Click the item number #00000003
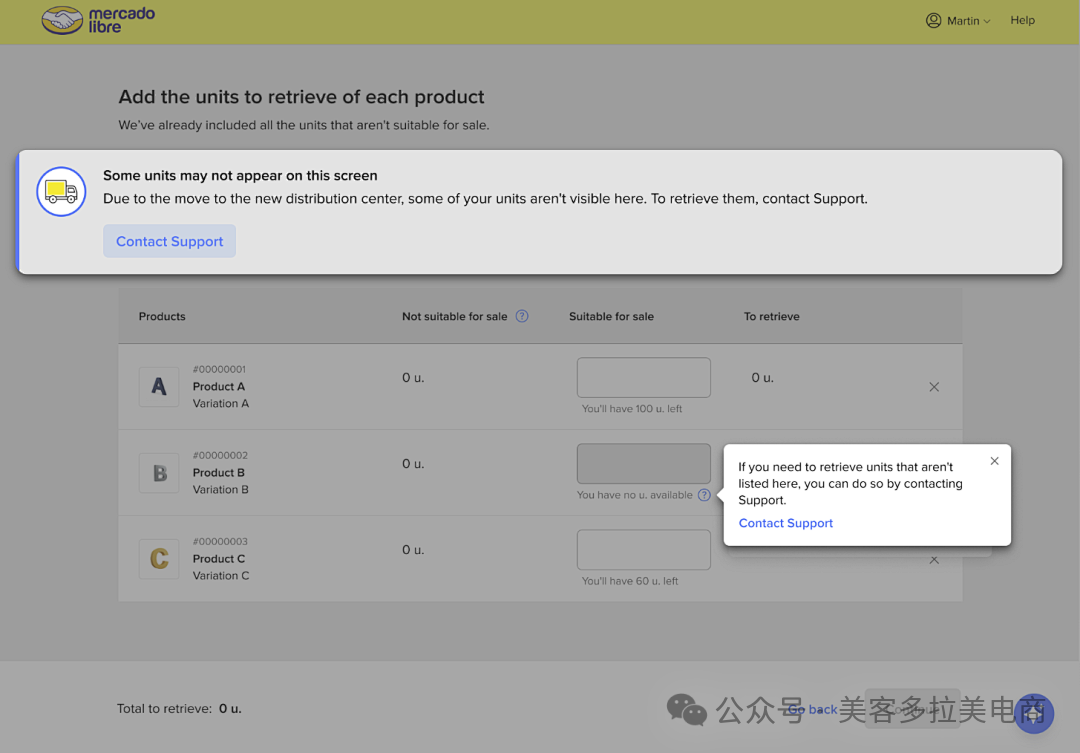 point(220,541)
